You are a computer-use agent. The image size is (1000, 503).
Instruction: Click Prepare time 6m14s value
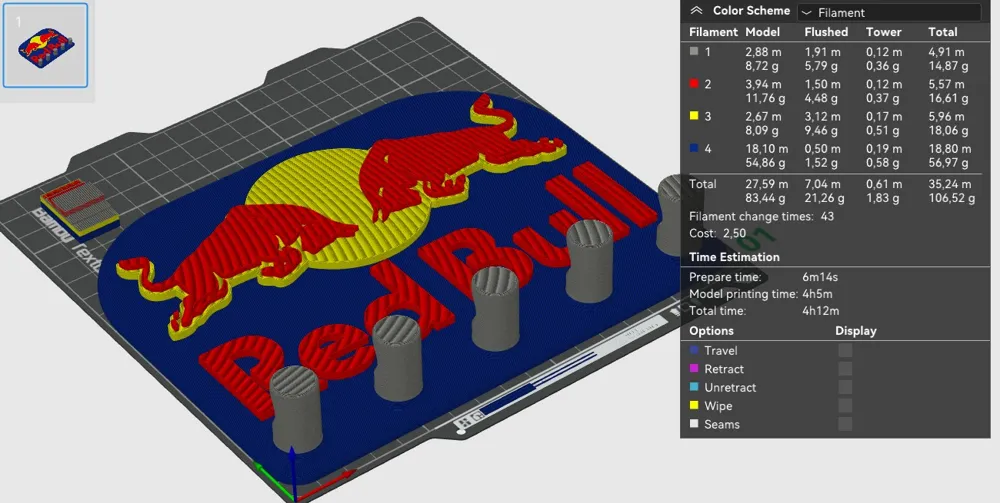pyautogui.click(x=820, y=277)
